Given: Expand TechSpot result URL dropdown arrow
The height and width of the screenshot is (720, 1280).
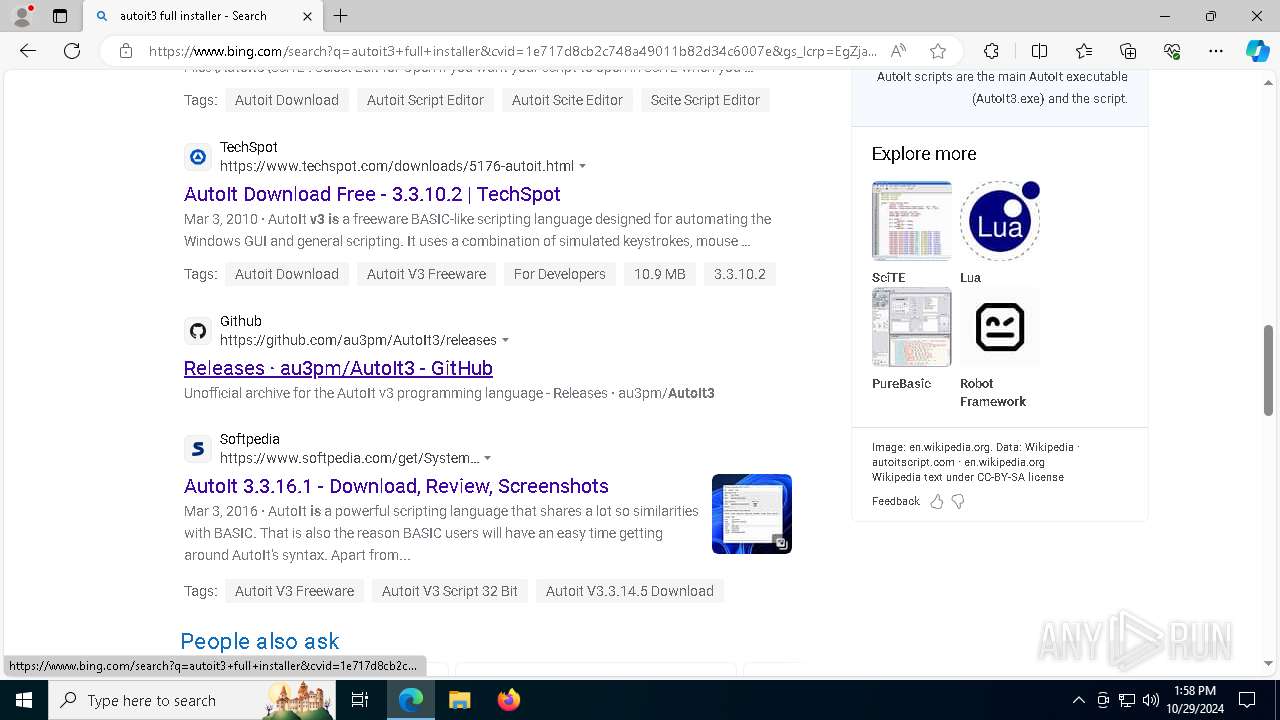Looking at the screenshot, I should coord(583,166).
